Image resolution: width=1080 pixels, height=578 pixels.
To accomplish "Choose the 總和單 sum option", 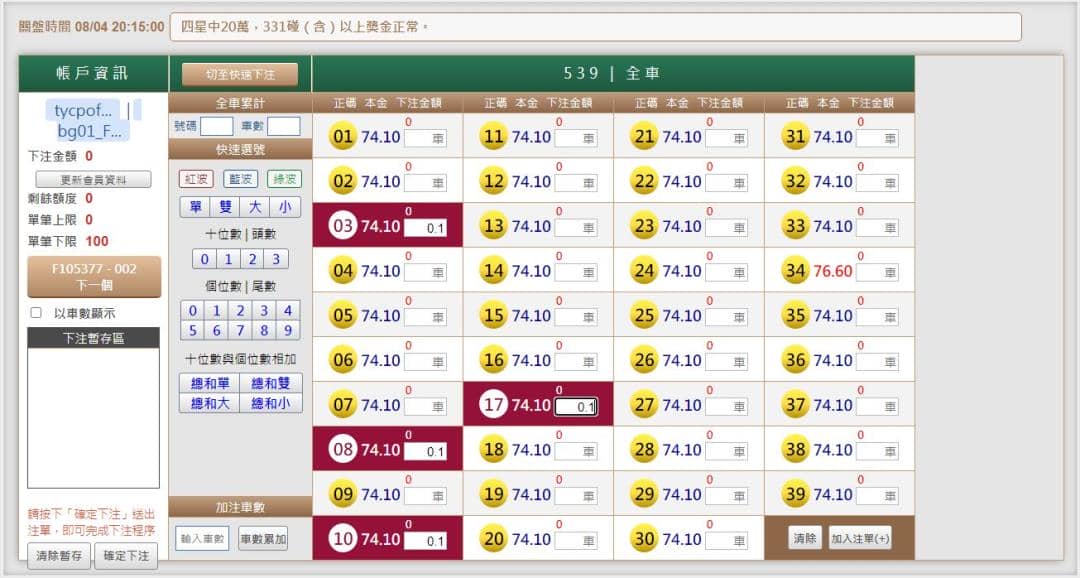I will 210,383.
